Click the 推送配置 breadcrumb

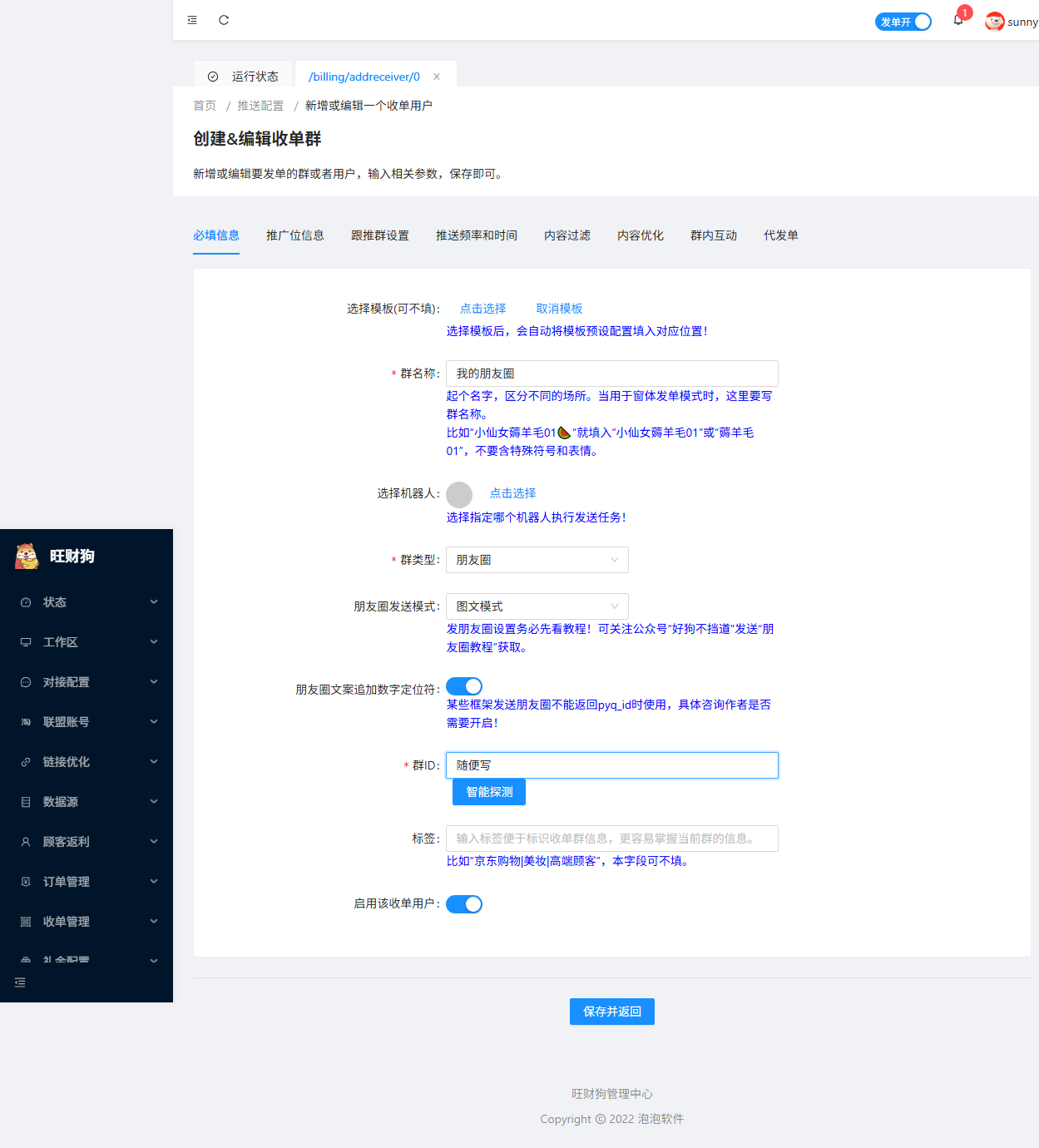(260, 106)
